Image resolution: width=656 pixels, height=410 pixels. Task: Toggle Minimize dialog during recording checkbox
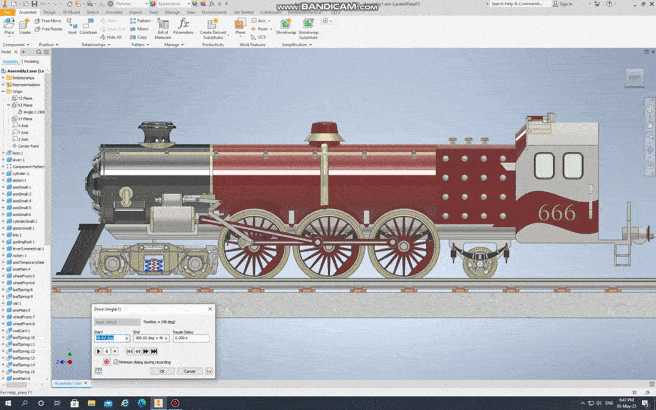click(116, 362)
